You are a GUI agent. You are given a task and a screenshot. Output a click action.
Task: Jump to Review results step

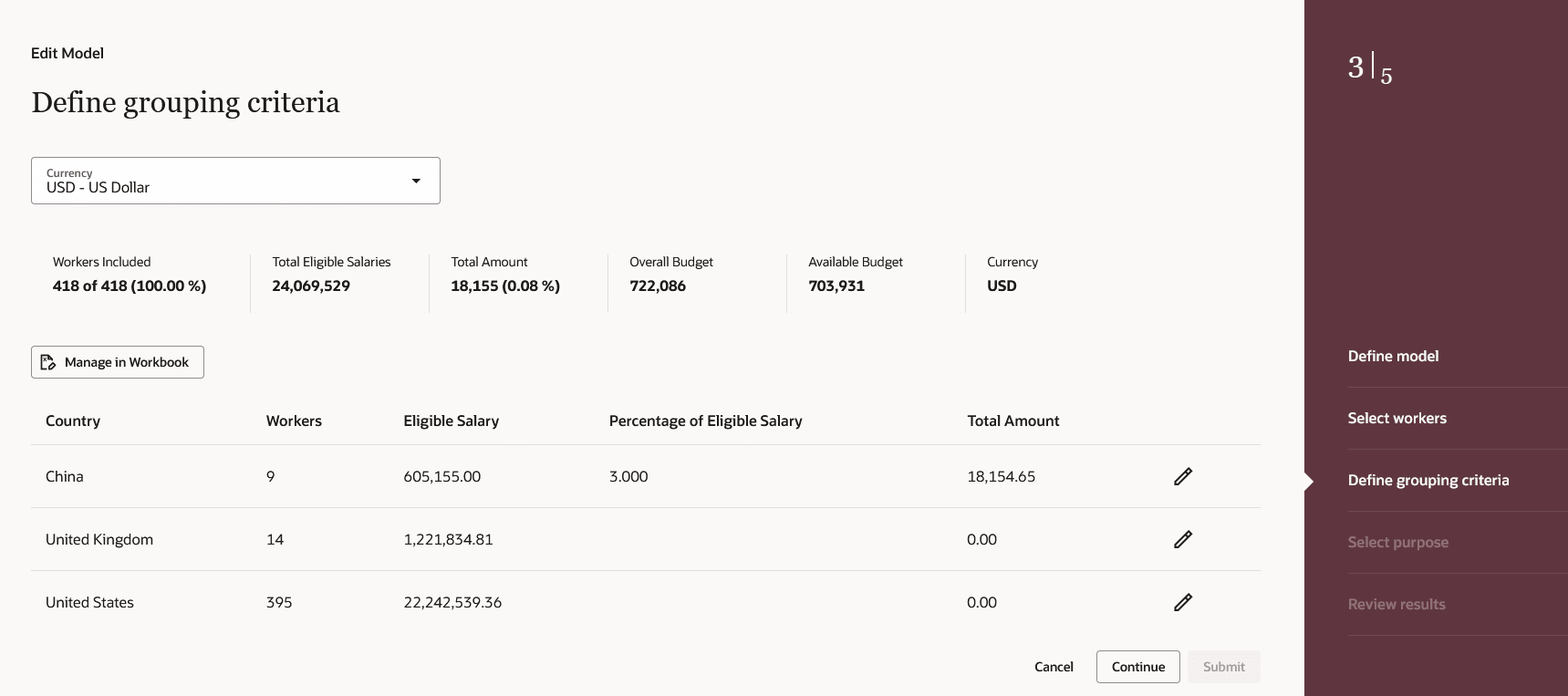coord(1397,604)
